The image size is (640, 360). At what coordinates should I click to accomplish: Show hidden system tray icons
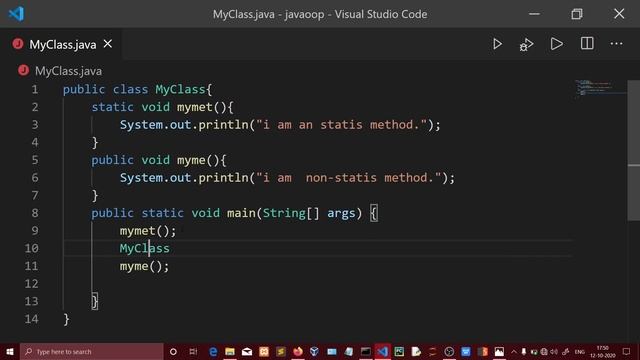point(514,351)
